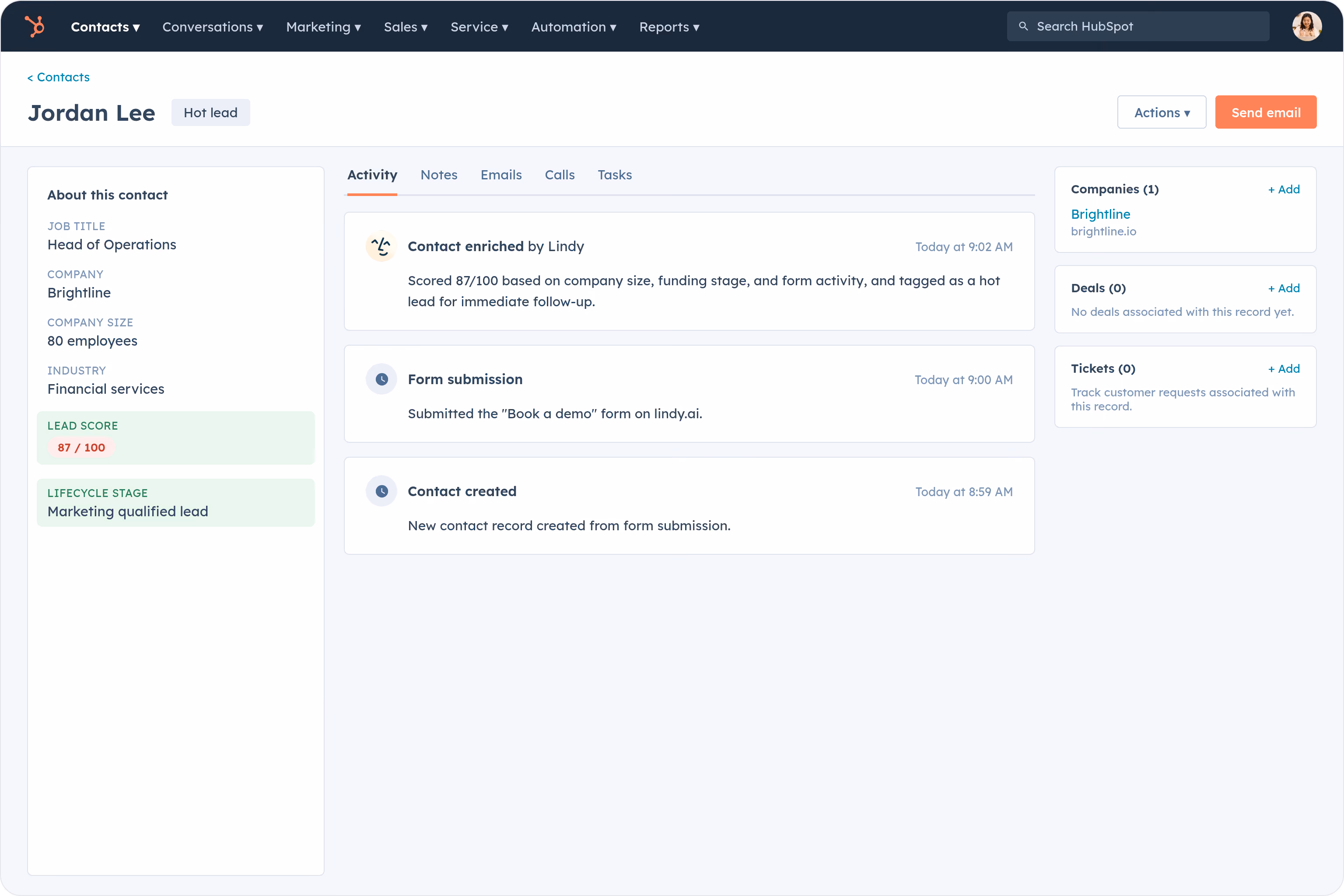1344x896 pixels.
Task: Click the Jordan Lee contact name
Action: click(x=91, y=112)
